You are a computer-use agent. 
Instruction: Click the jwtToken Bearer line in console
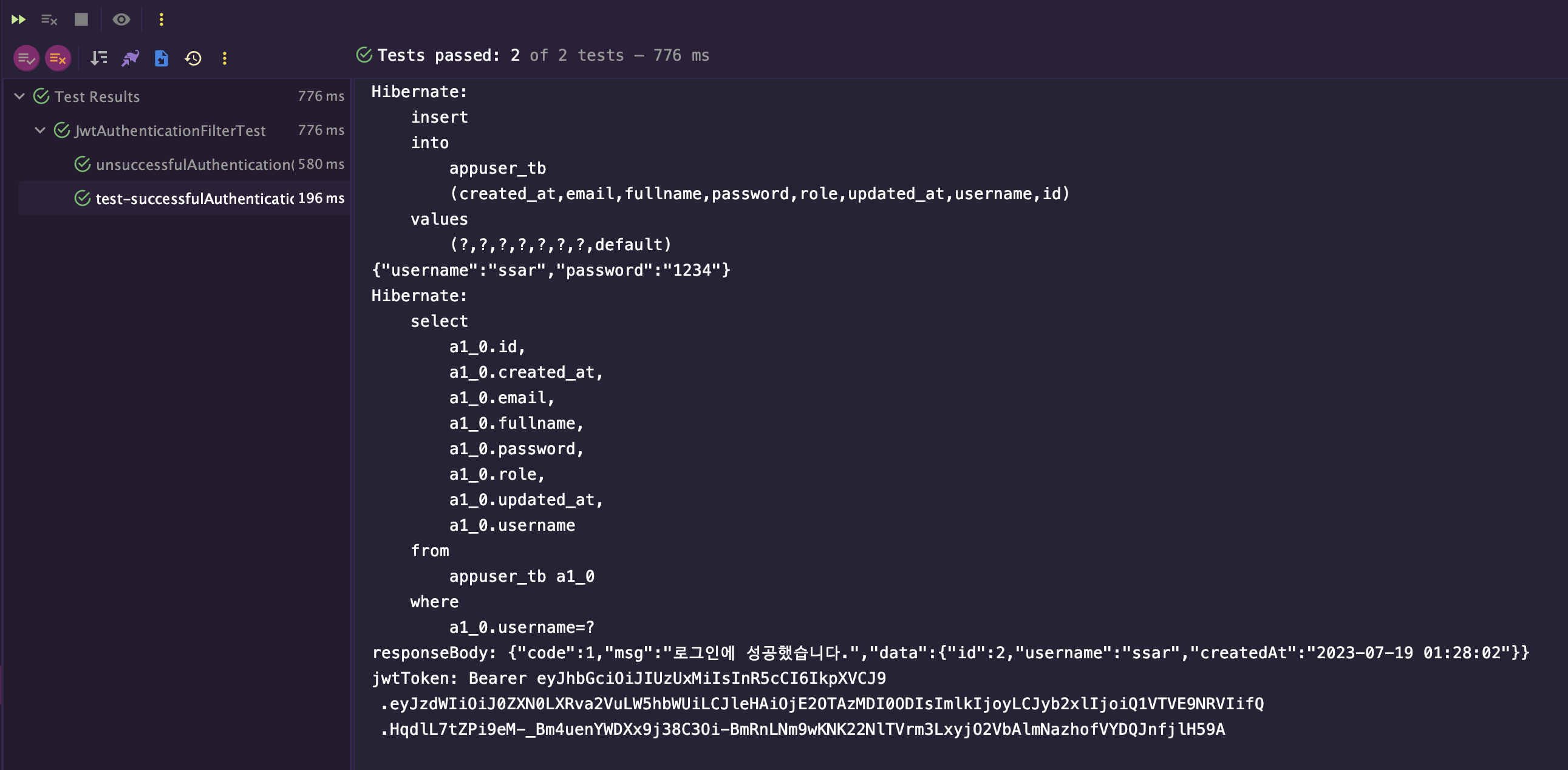pos(629,678)
